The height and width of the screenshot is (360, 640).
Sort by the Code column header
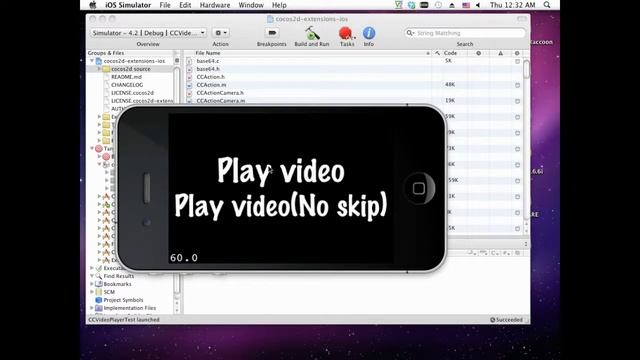coord(450,53)
